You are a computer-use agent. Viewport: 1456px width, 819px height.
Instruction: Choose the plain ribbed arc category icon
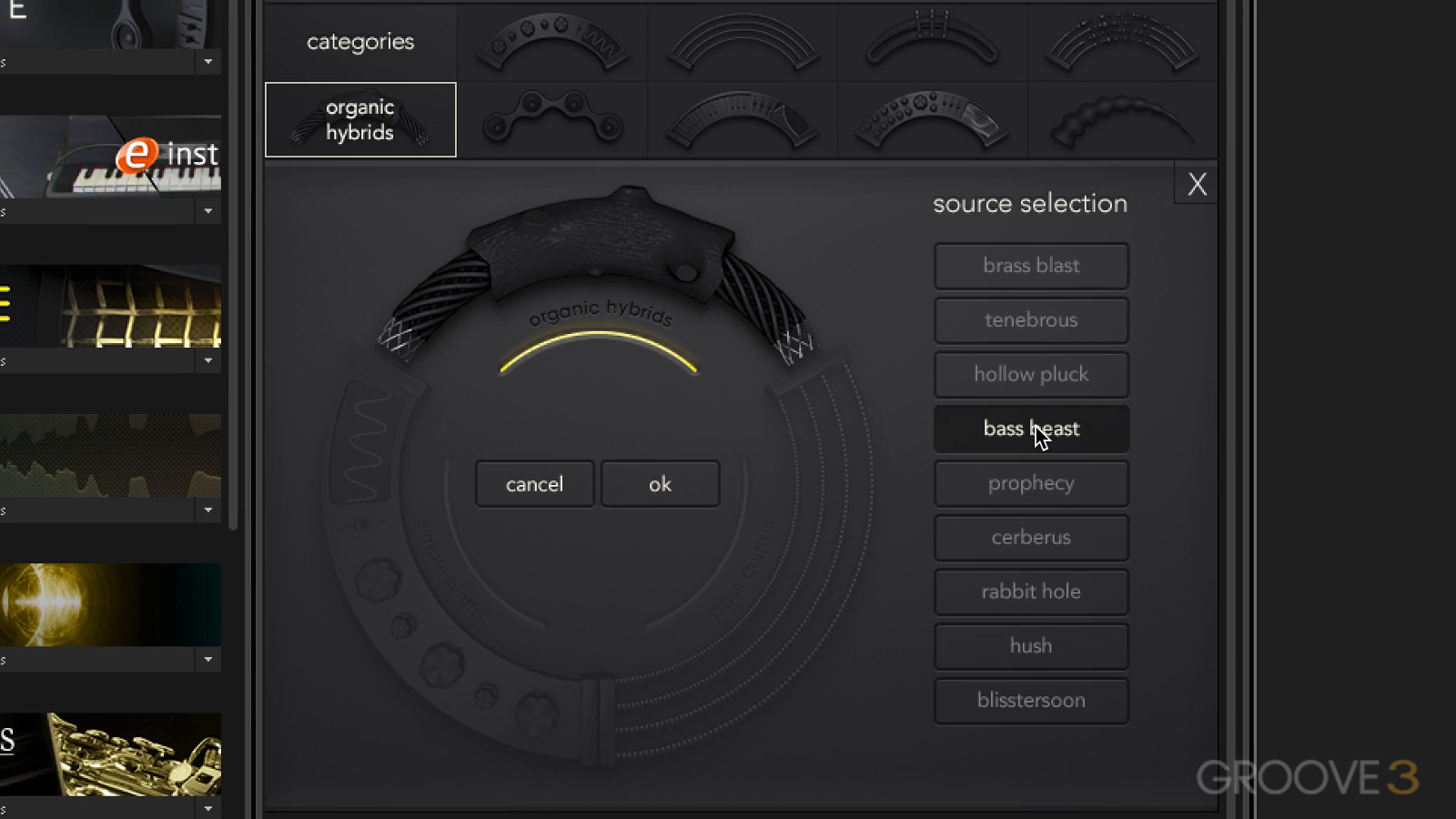742,42
